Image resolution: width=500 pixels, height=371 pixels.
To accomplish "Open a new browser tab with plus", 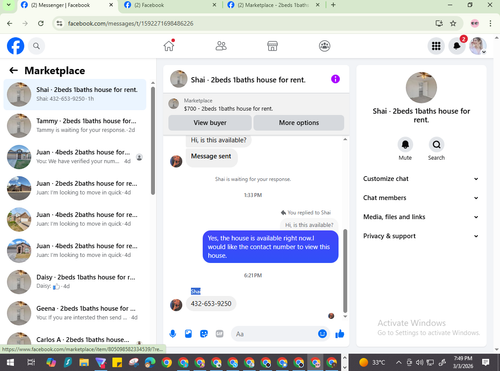I will [x=333, y=5].
